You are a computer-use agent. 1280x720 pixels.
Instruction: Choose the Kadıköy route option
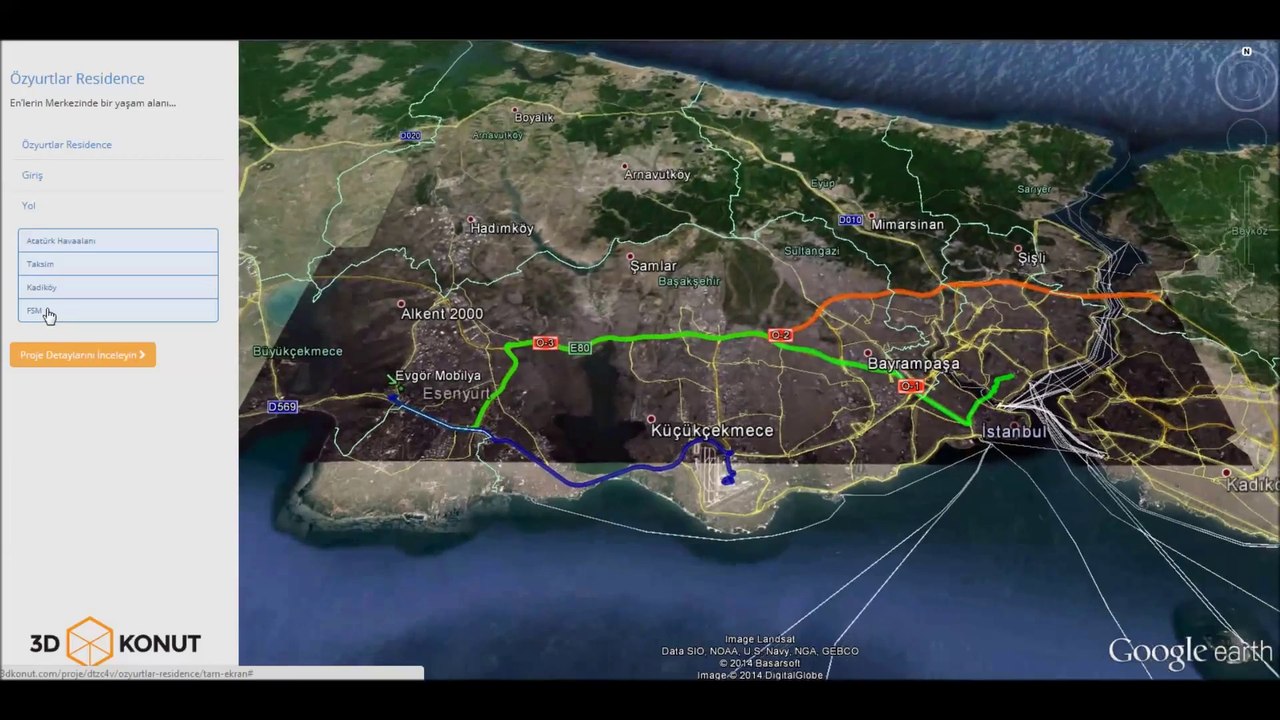118,287
